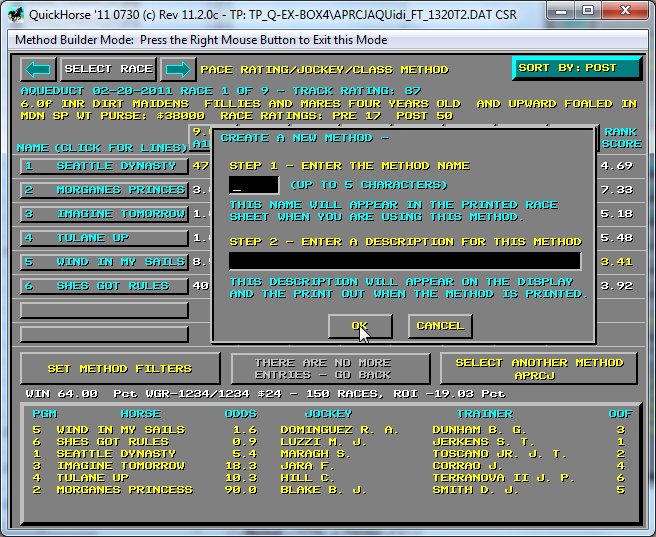The image size is (656, 537).
Task: Click WIND IN MY SAILS entry
Action: (x=103, y=262)
